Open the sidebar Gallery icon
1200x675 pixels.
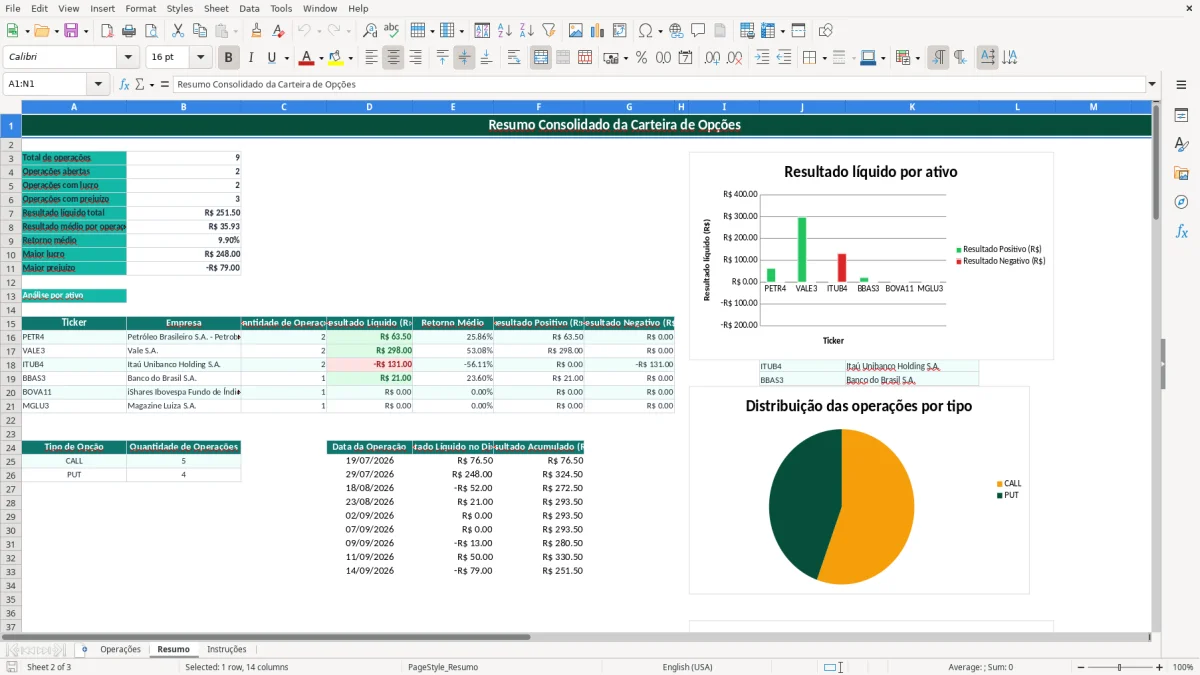point(1181,174)
